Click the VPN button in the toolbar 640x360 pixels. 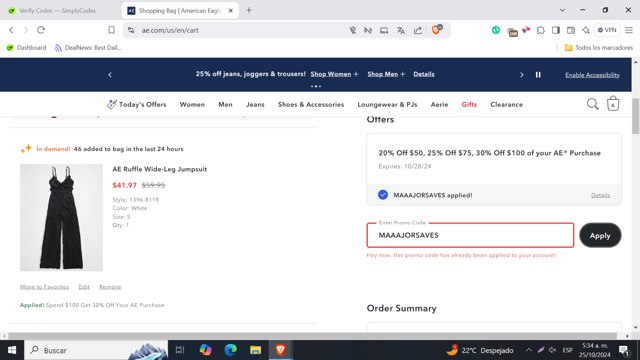click(x=607, y=30)
